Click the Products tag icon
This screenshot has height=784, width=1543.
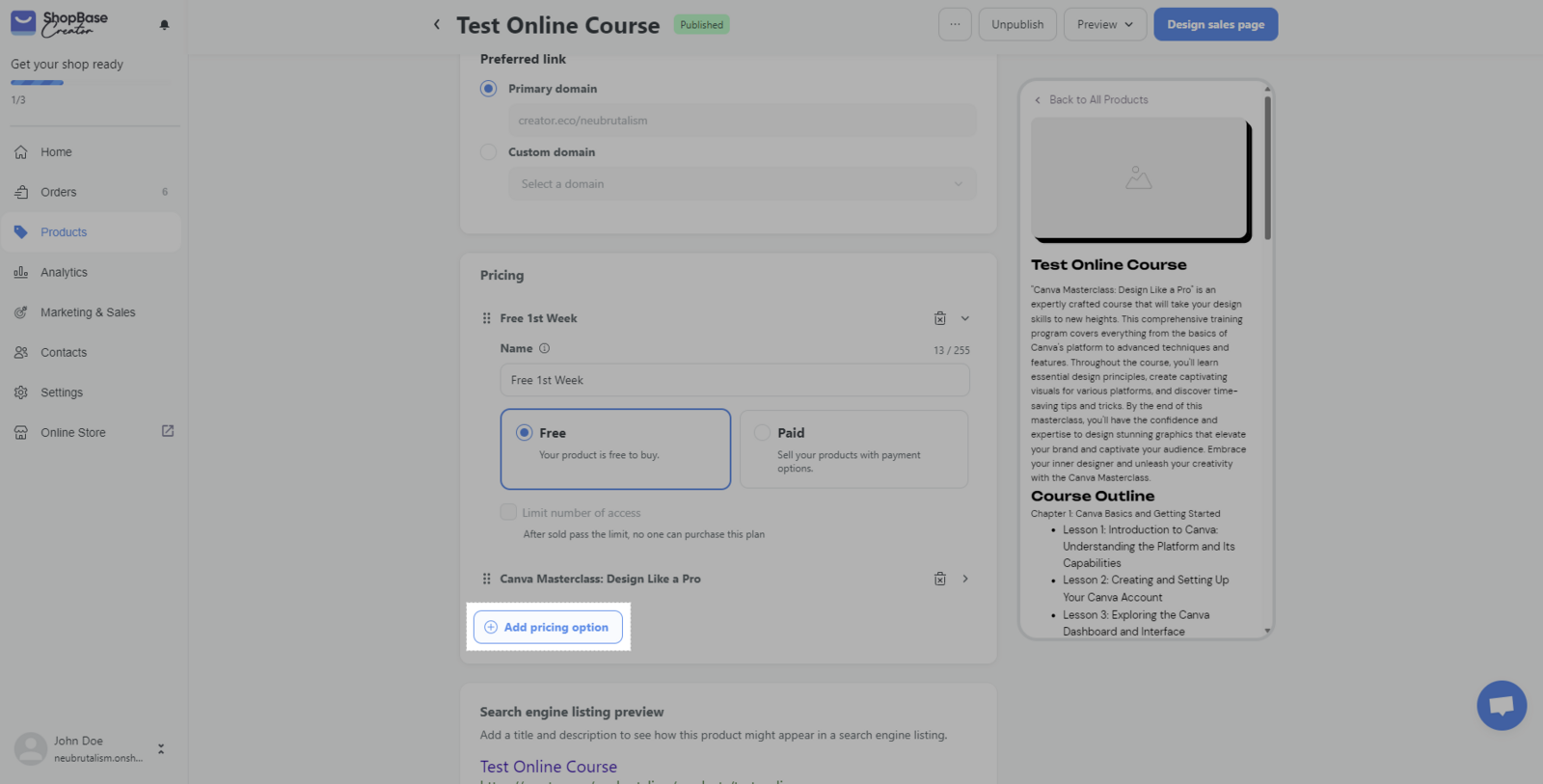[21, 232]
